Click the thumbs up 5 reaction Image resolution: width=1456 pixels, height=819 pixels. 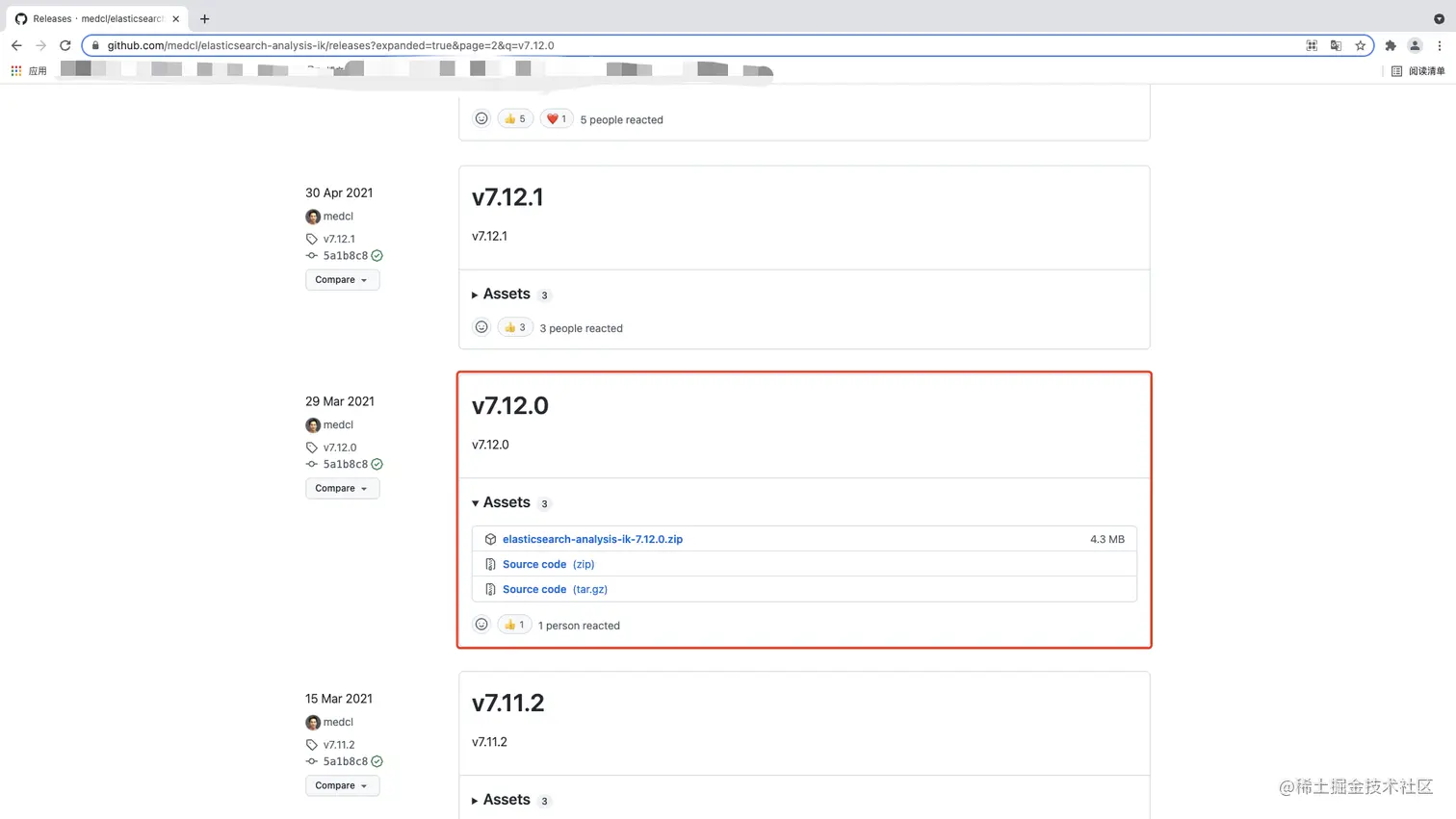(x=515, y=118)
